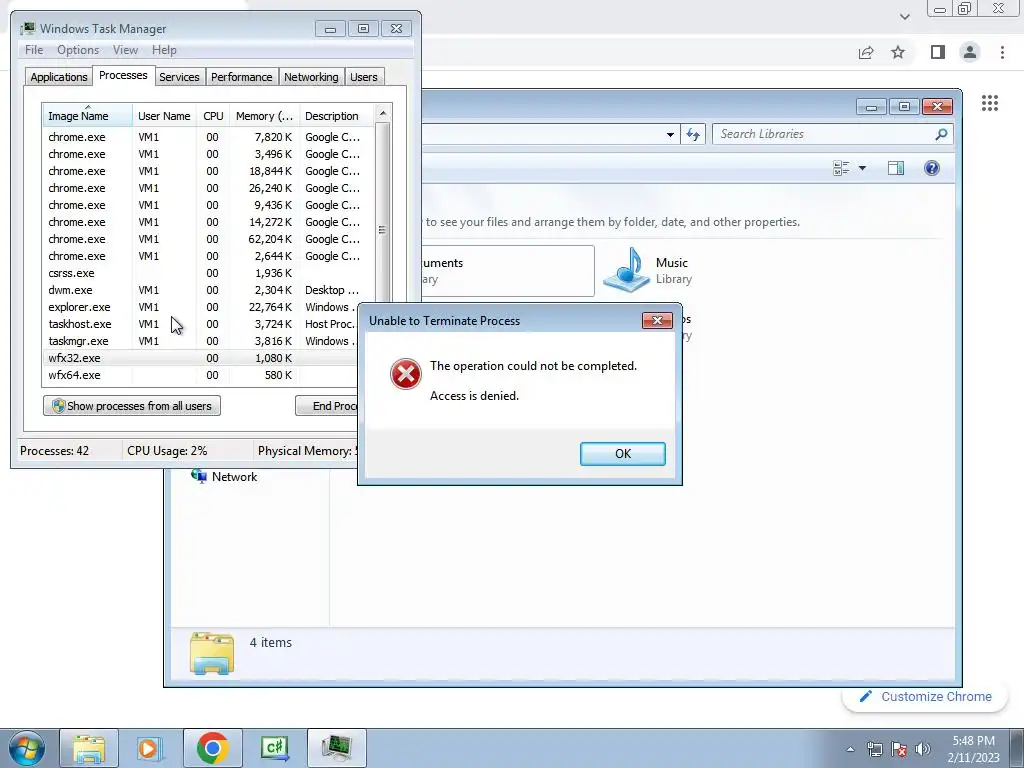
Task: Click the End Process button
Action: click(327, 406)
